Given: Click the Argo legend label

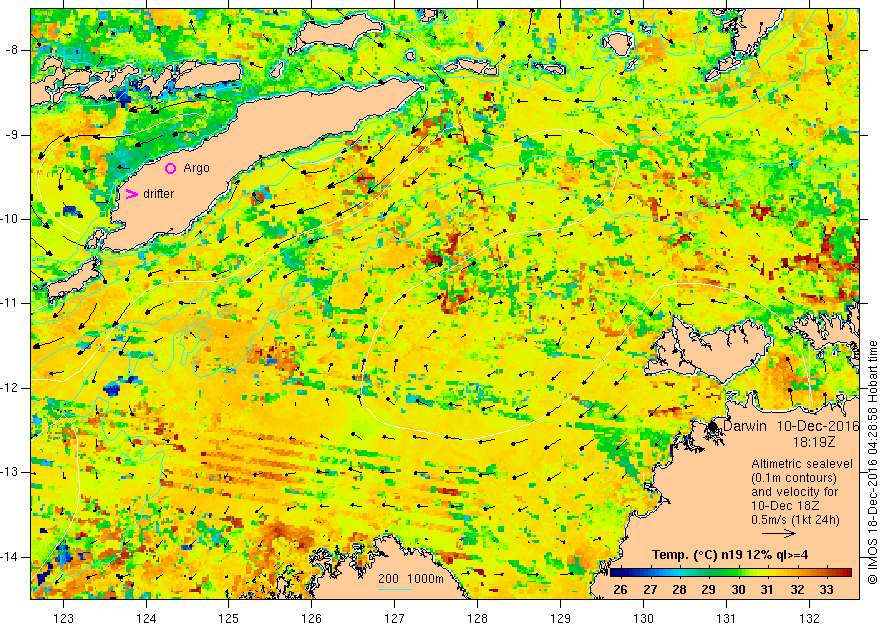Looking at the screenshot, I should [196, 168].
